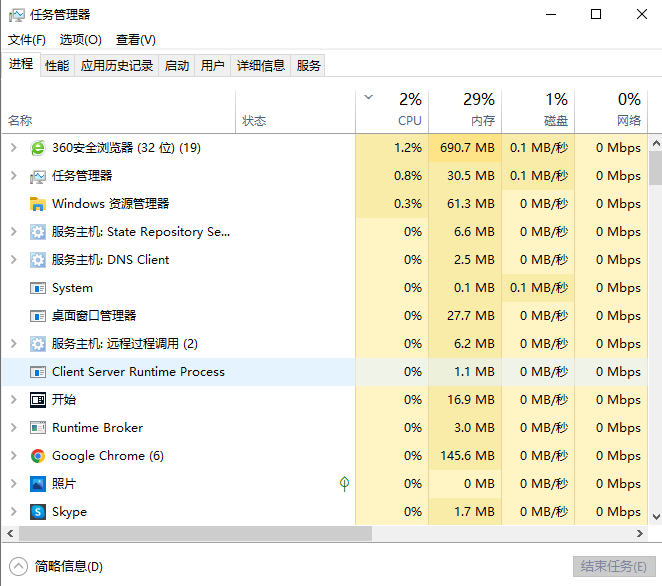Switch to the 详细信息 tab
Screen dimensions: 662x586
260,66
